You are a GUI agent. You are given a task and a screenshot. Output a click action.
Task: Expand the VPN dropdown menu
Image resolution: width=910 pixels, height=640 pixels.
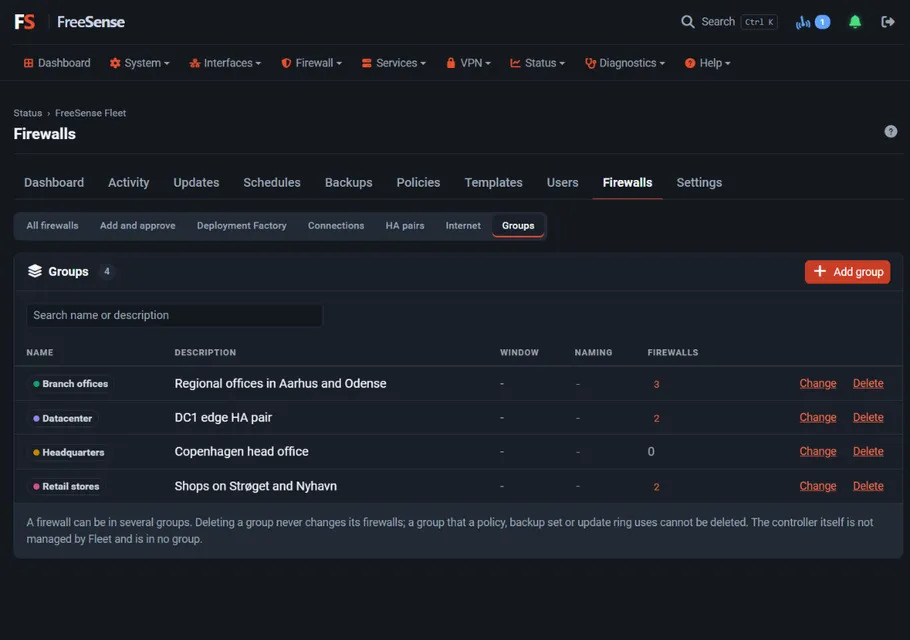click(468, 63)
